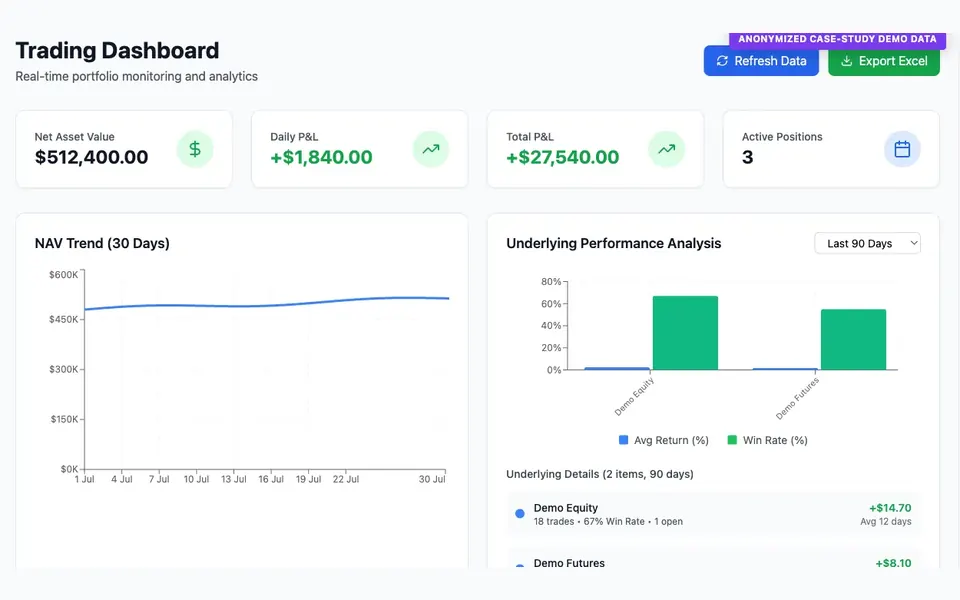Click the NAV Trend (30 Days) title

[x=102, y=243]
